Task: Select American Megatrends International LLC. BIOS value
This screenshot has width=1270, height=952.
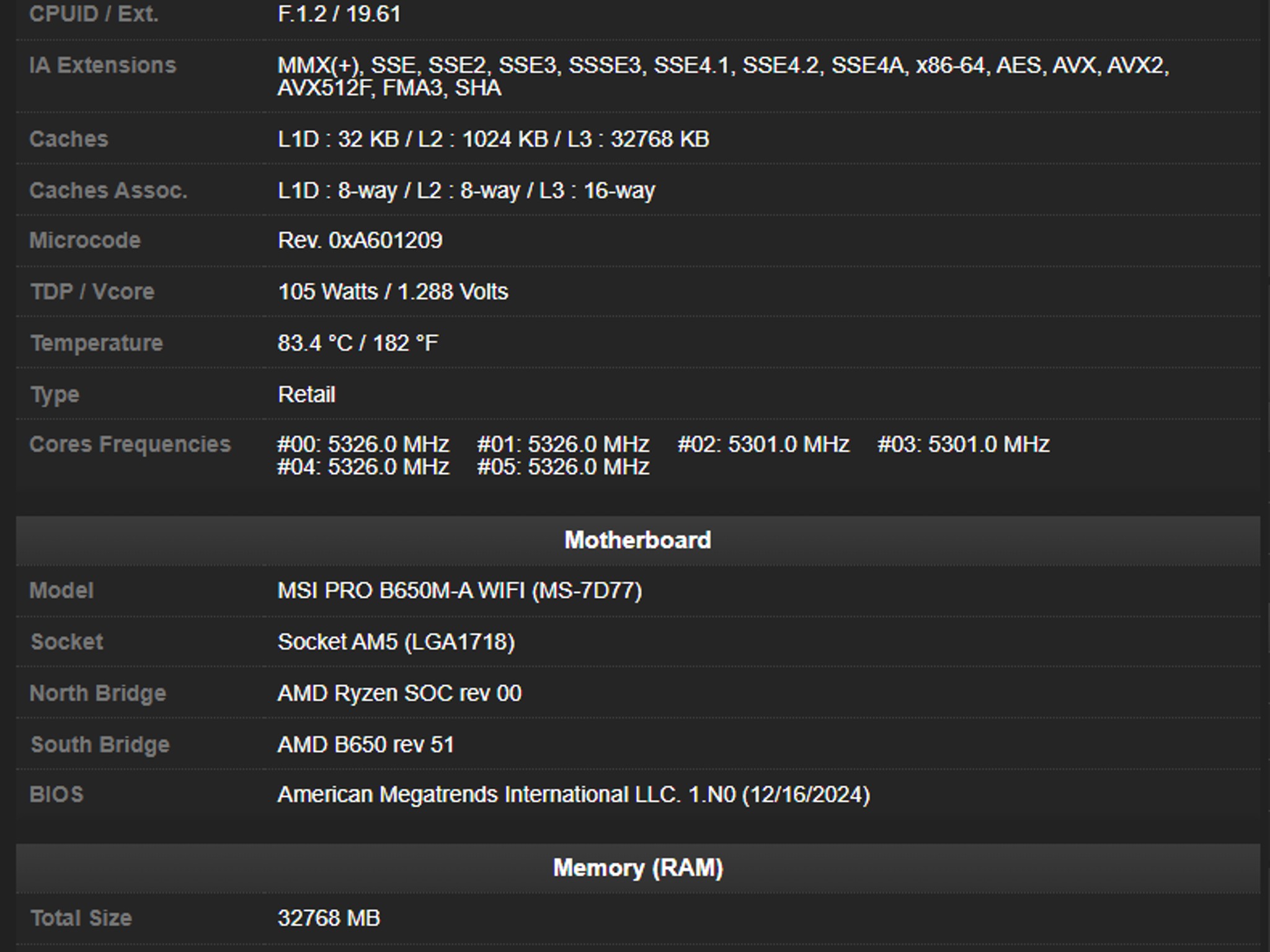Action: tap(574, 795)
